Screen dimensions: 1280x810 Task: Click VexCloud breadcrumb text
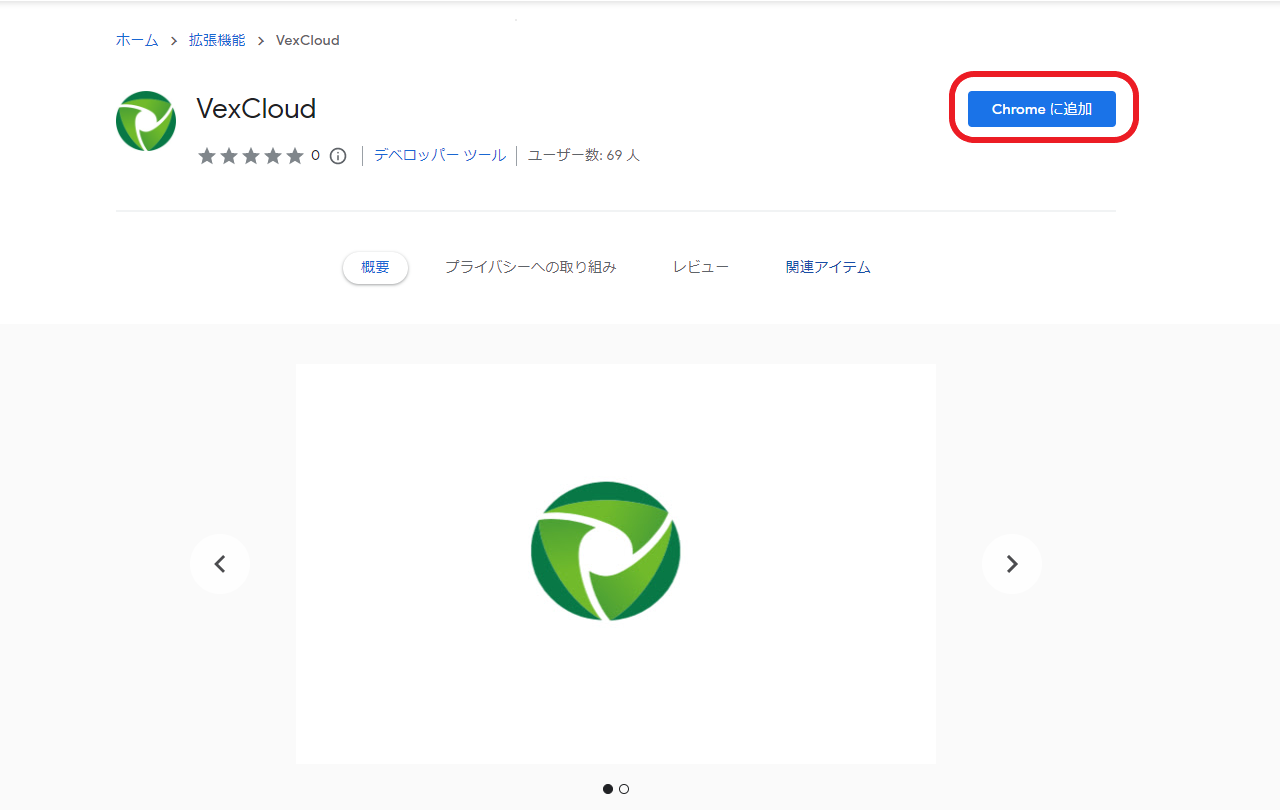coord(308,41)
